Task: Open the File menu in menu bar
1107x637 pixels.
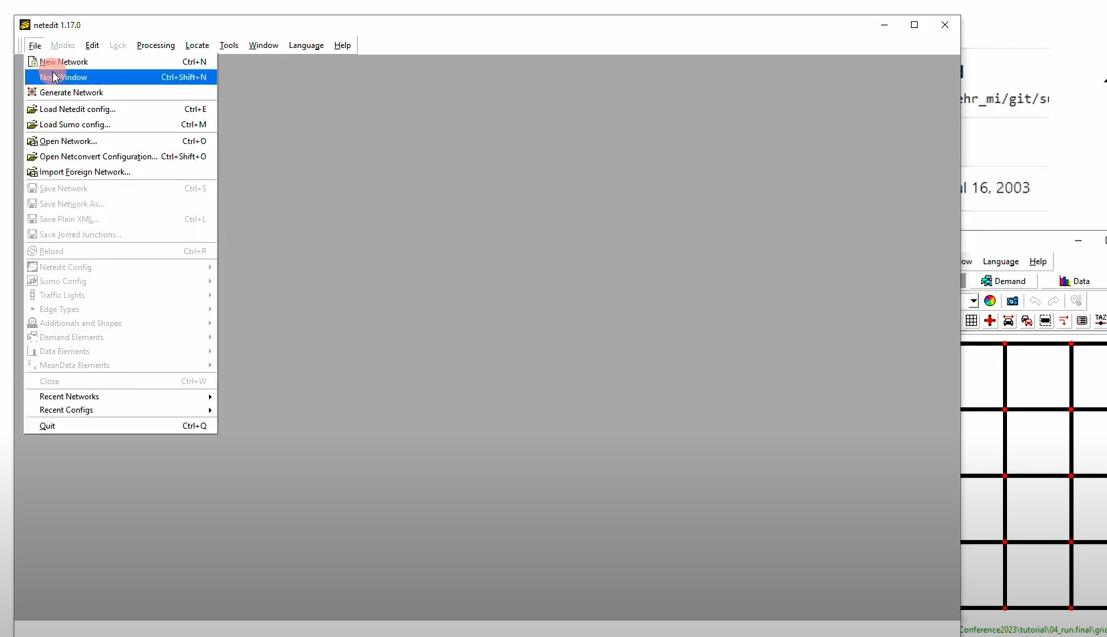Action: point(35,45)
